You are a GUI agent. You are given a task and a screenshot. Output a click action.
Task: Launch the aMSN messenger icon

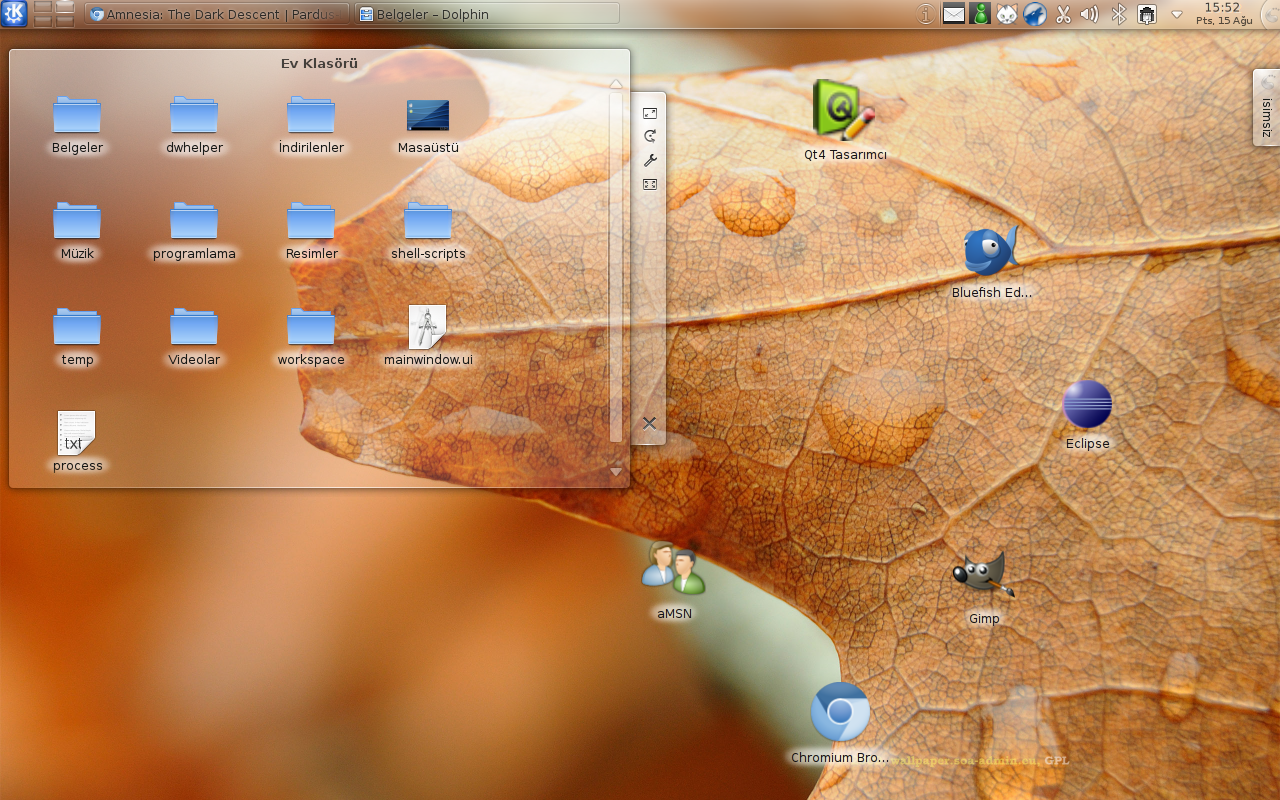point(673,568)
